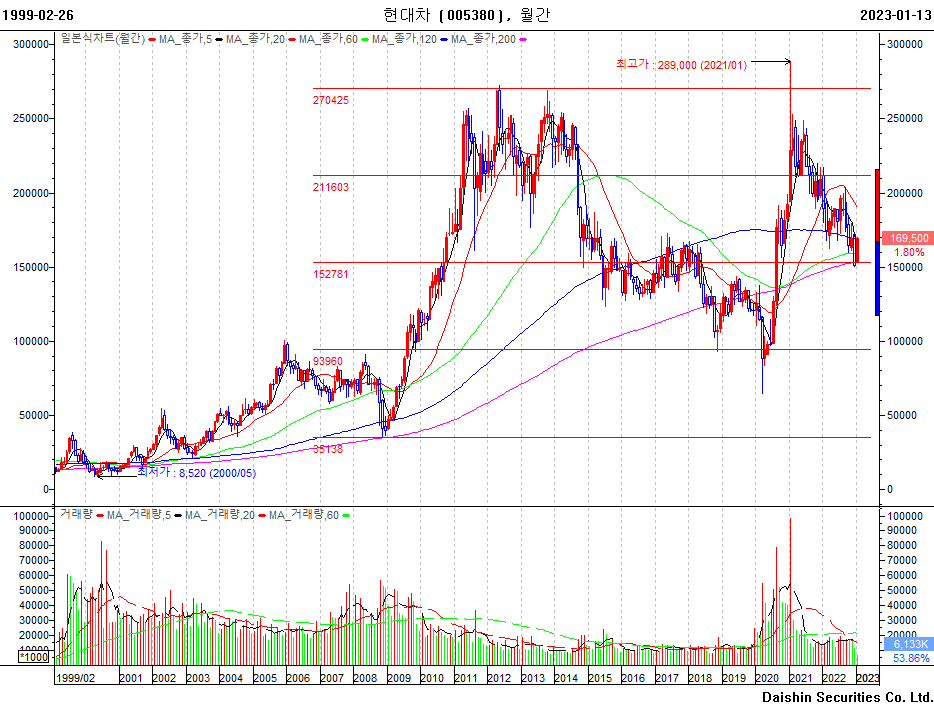
Task: Click the 1999/02 time axis label
Action: click(x=75, y=678)
